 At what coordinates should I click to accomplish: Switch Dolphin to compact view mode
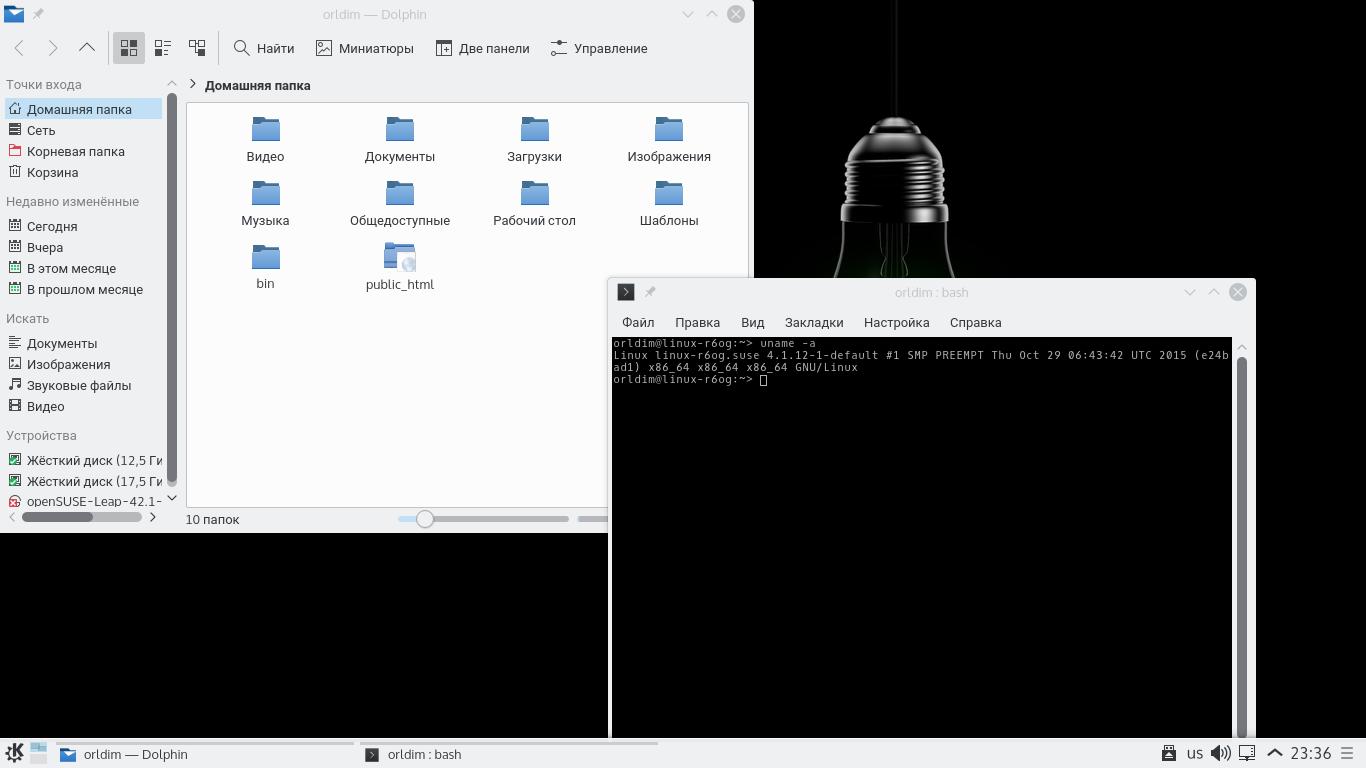tap(163, 48)
